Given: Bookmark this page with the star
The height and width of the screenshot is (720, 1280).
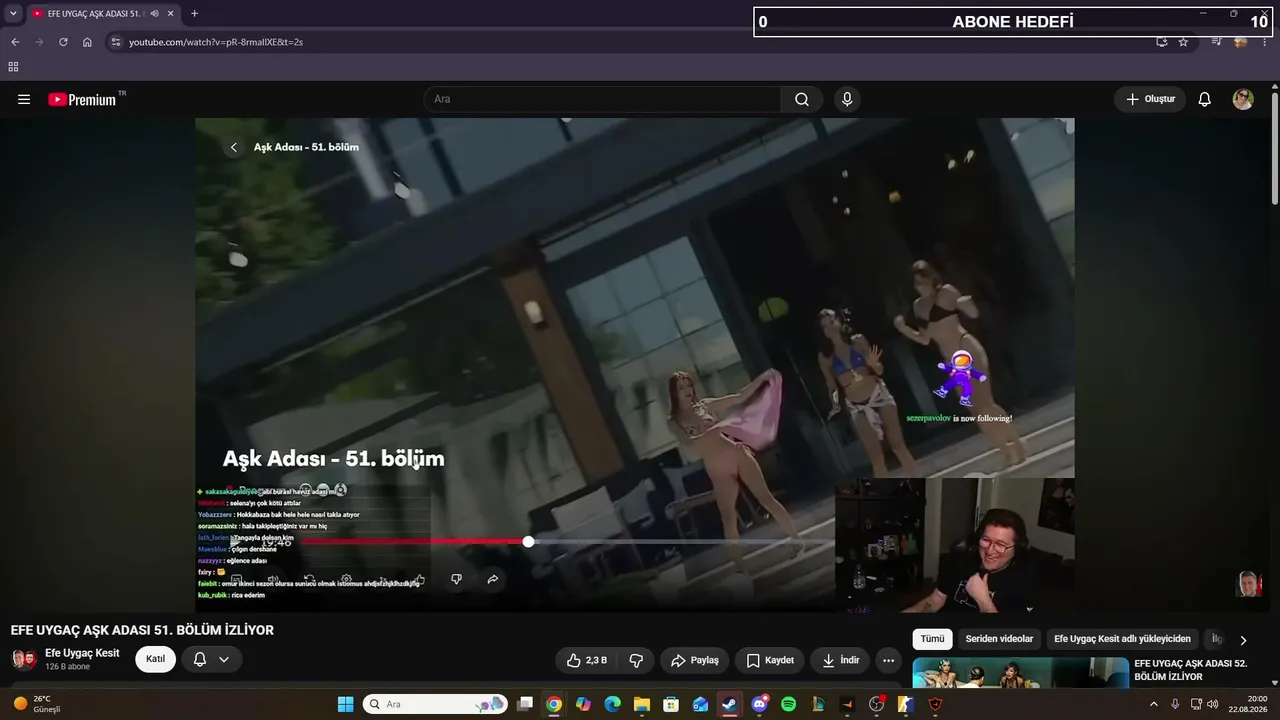Looking at the screenshot, I should coord(1183,42).
